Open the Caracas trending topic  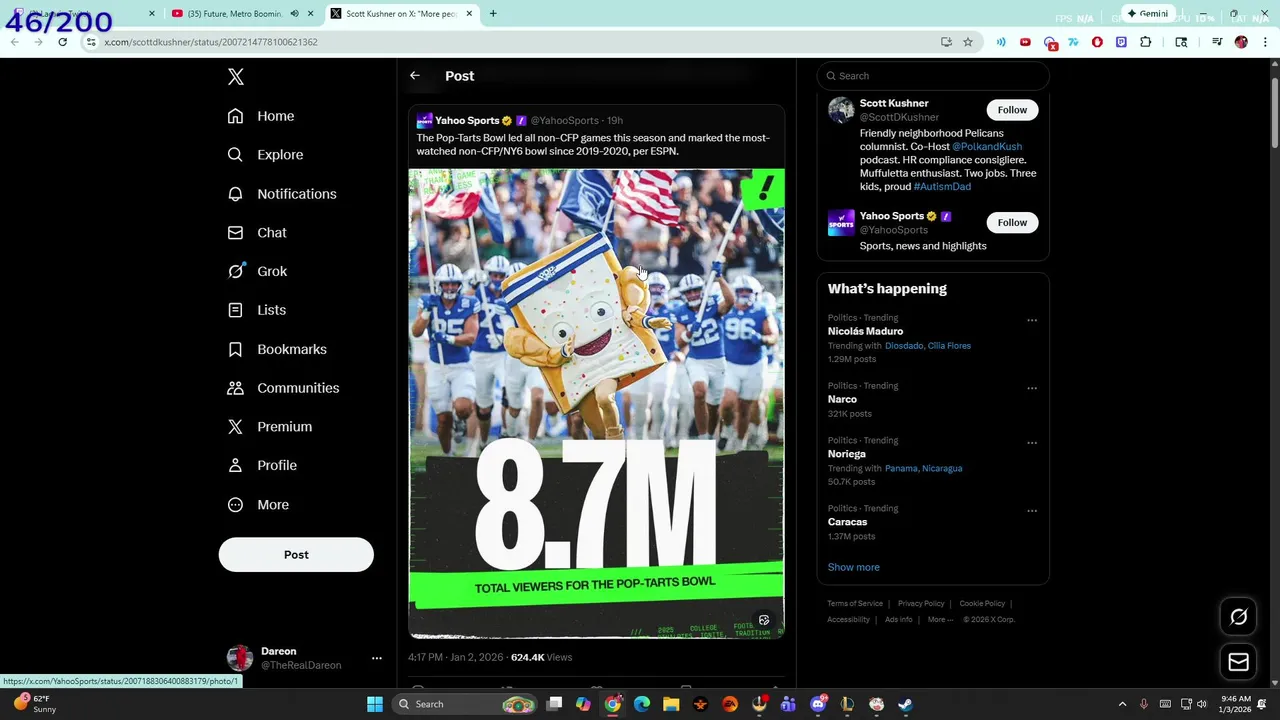tap(847, 522)
